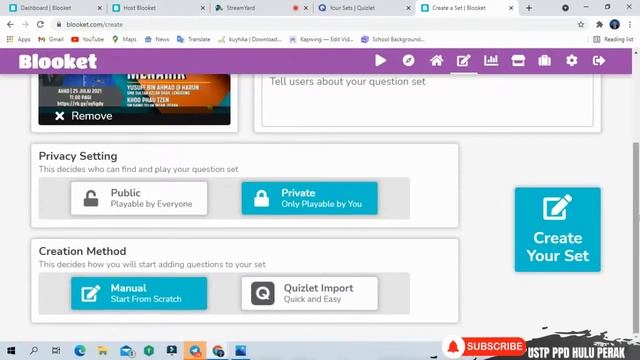
Task: Open the Kapwing bookmark
Action: click(x=321, y=39)
